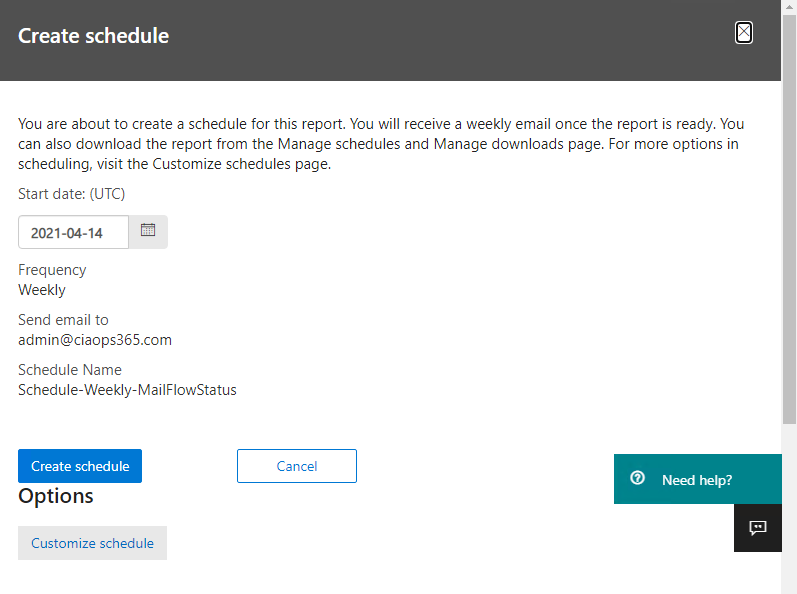Click the scrollbar track below the thumb

coord(789,500)
